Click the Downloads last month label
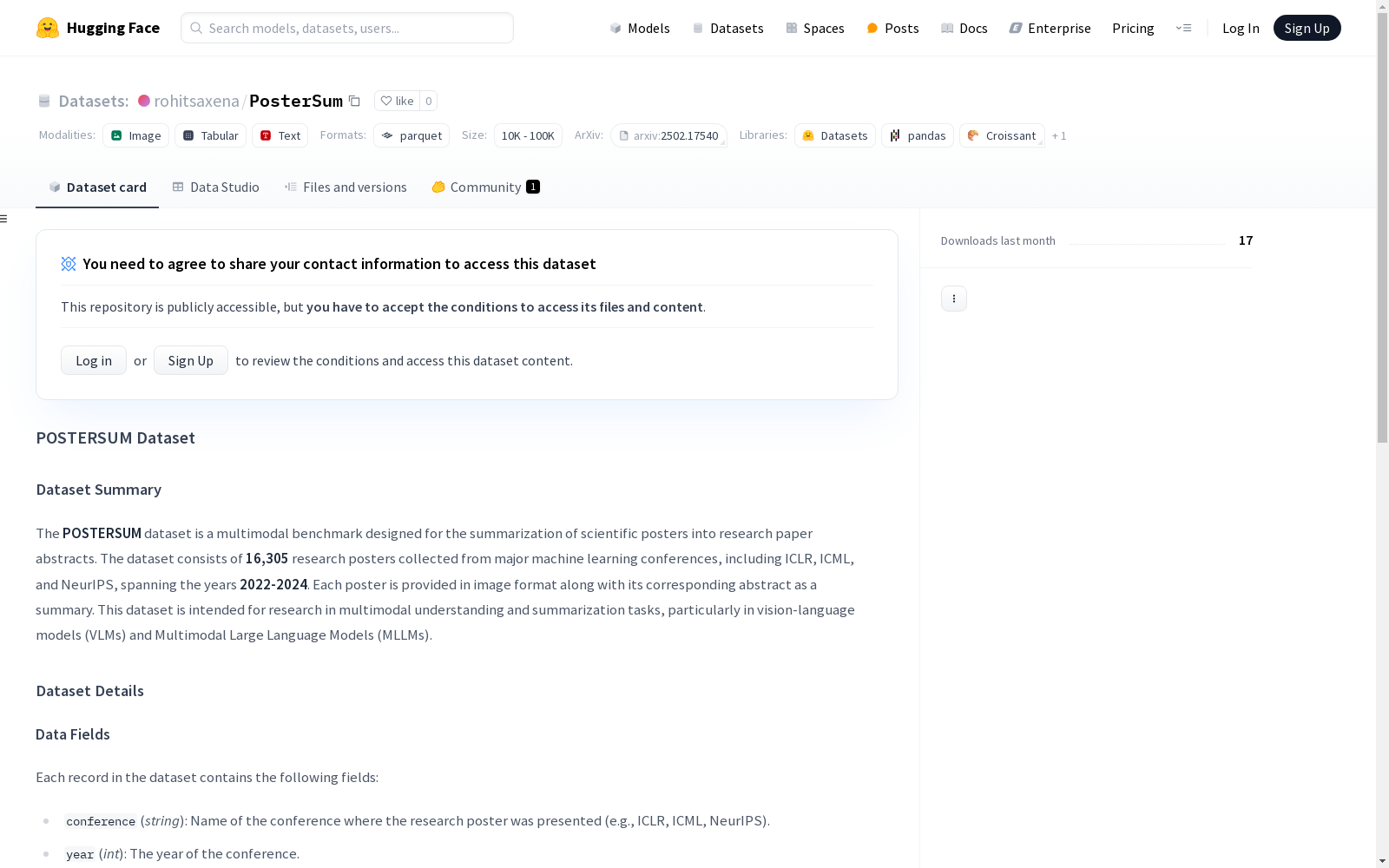 (998, 240)
